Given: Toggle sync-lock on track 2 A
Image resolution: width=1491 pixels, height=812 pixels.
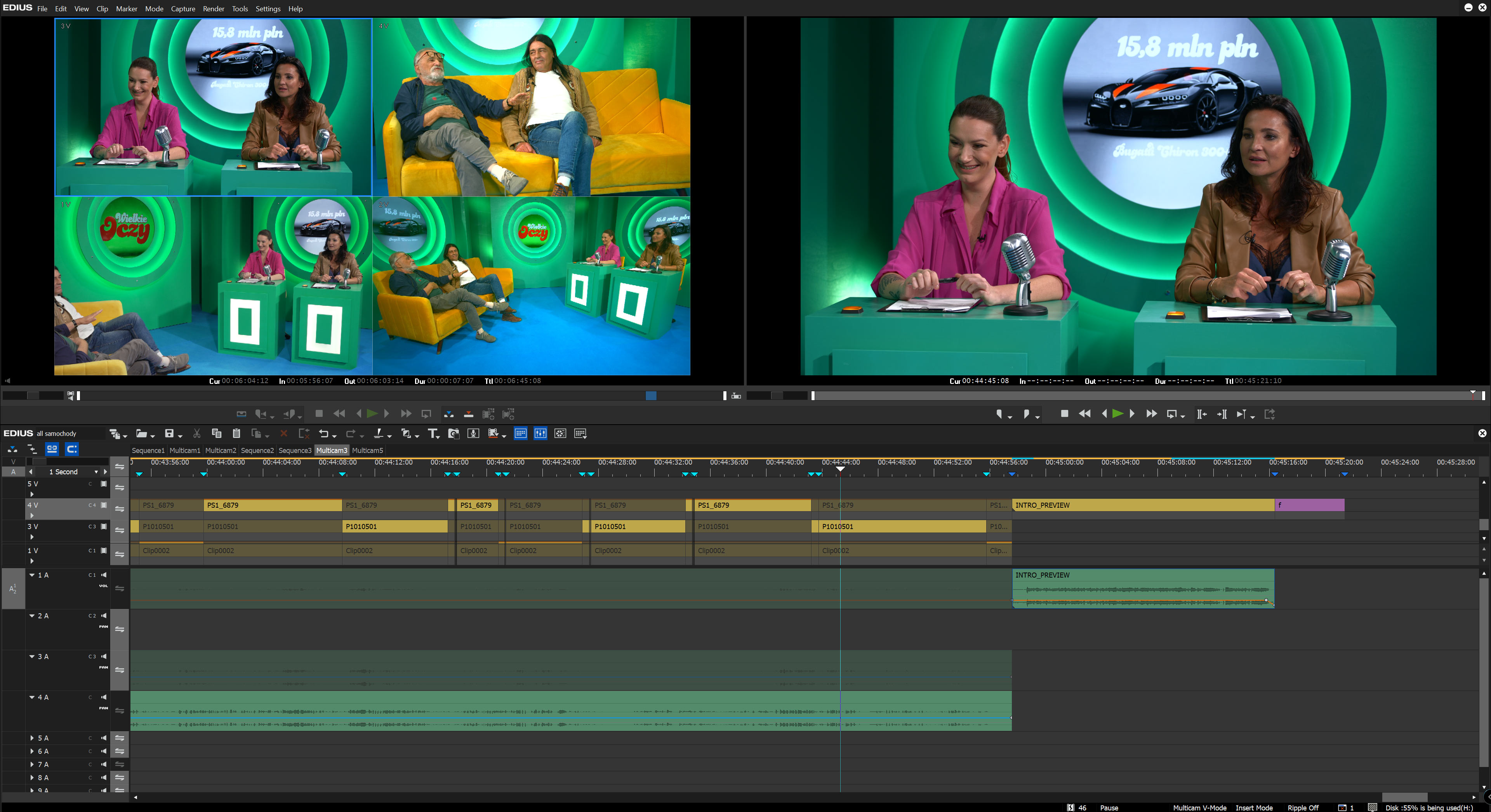Looking at the screenshot, I should pyautogui.click(x=120, y=629).
